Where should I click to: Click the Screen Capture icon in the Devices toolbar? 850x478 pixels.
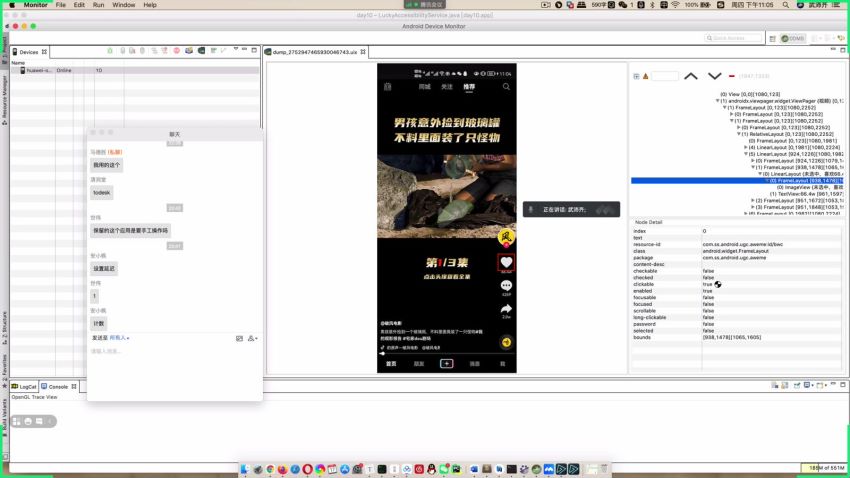189,51
